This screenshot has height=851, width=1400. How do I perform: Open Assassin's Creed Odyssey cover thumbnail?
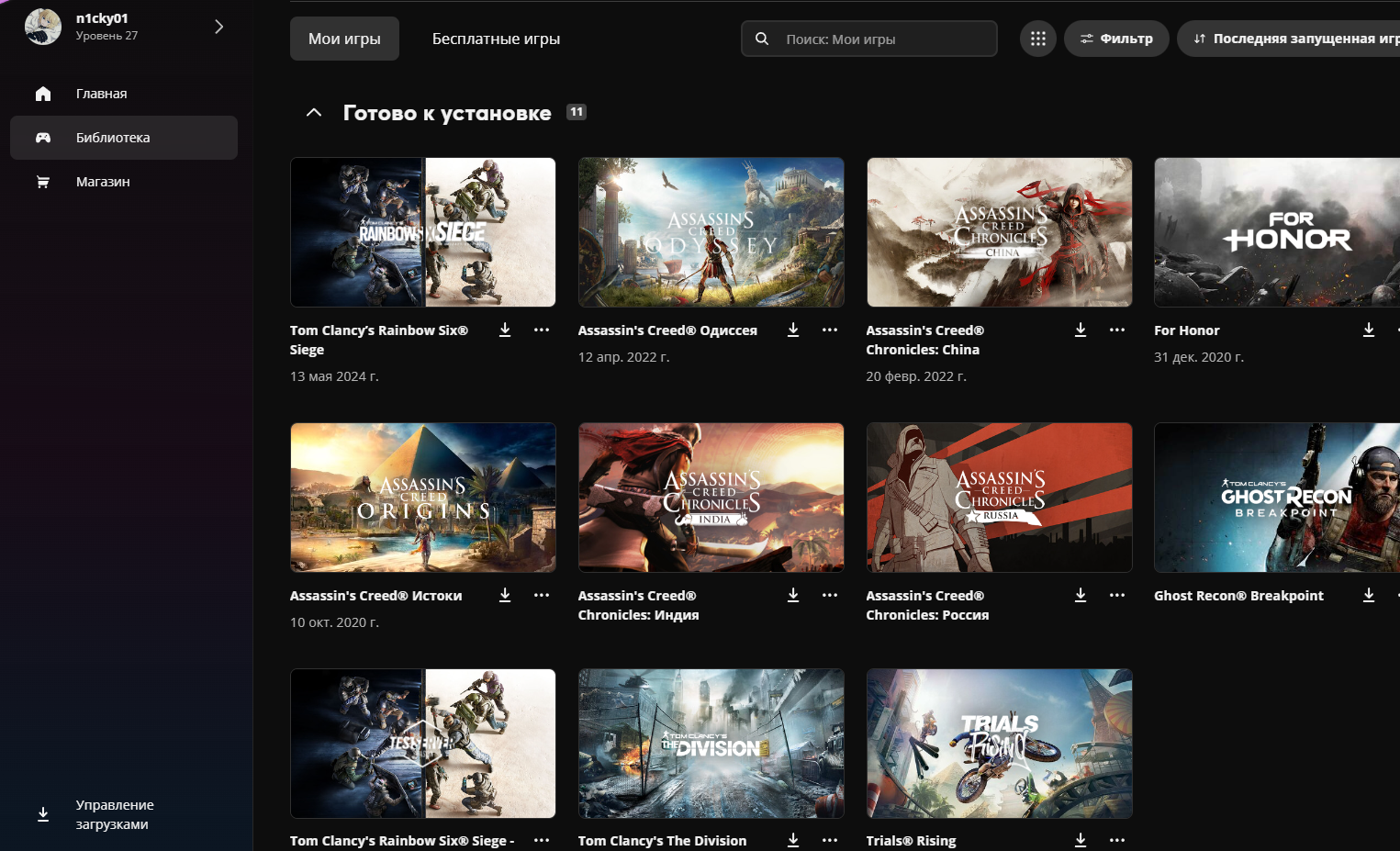click(x=711, y=232)
